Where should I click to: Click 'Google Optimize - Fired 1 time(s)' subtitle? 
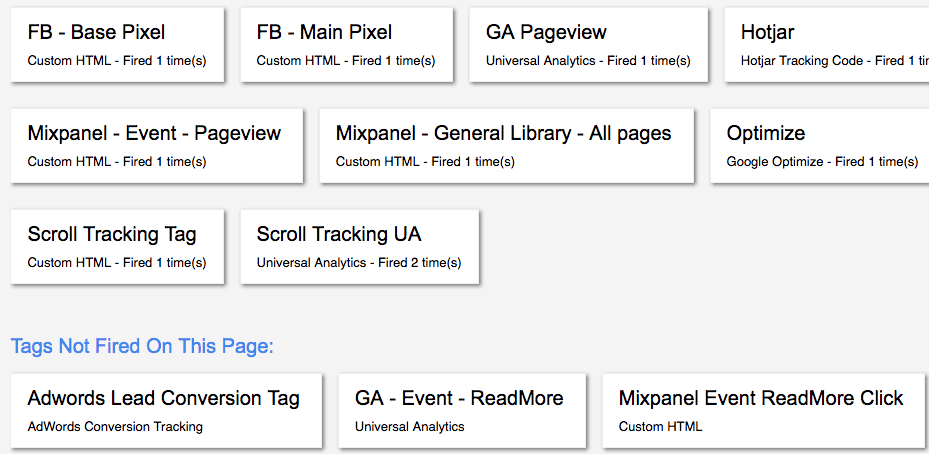coord(822,162)
